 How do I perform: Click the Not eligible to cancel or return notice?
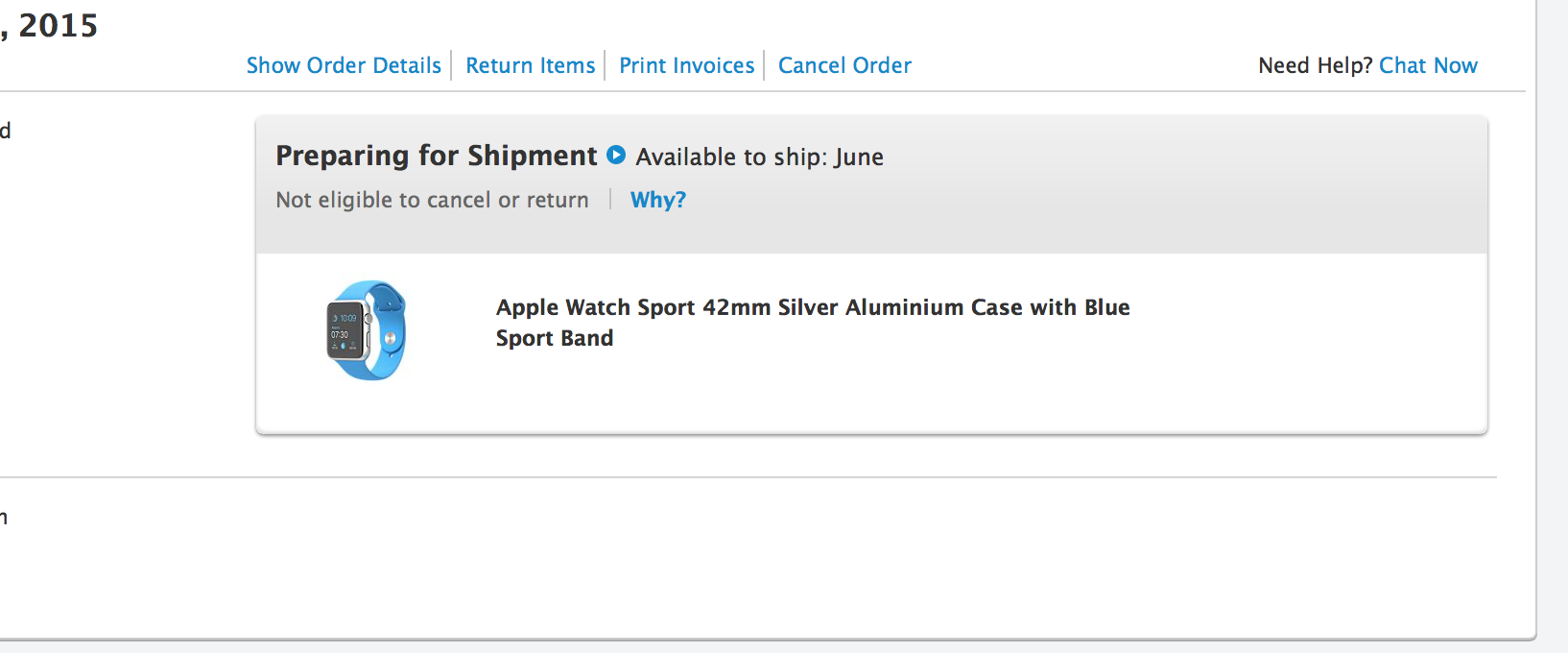coord(432,200)
